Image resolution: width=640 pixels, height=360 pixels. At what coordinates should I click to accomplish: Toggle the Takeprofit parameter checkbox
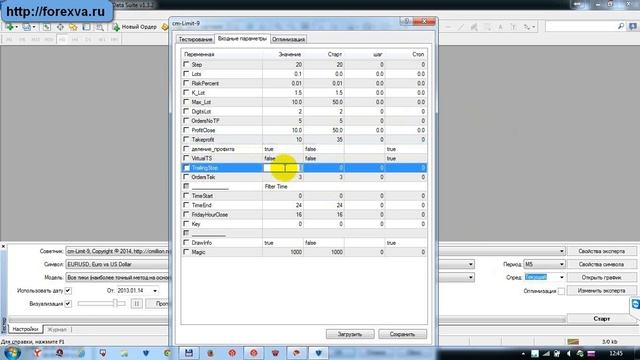[x=186, y=139]
